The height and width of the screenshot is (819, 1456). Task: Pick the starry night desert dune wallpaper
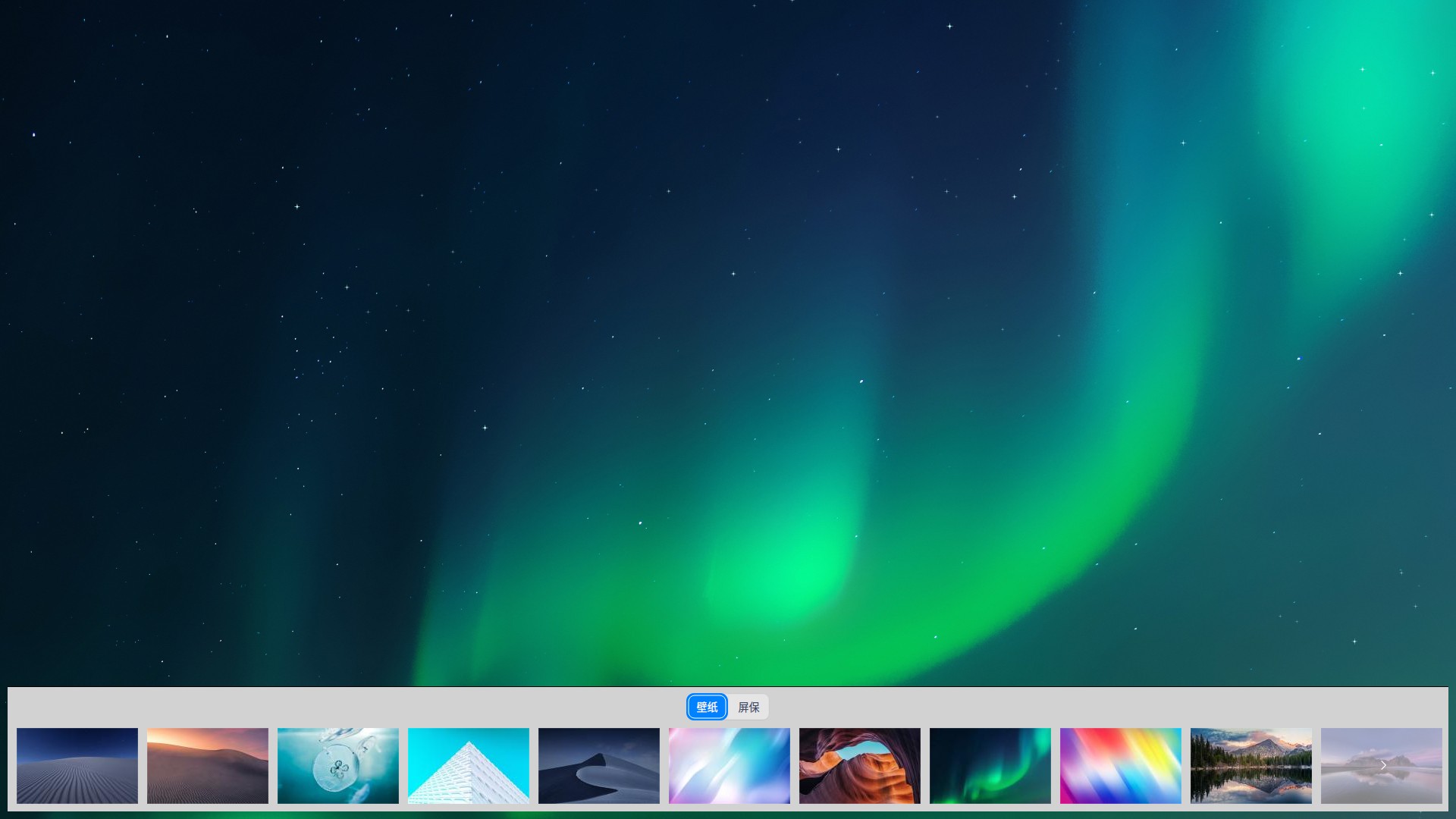77,765
